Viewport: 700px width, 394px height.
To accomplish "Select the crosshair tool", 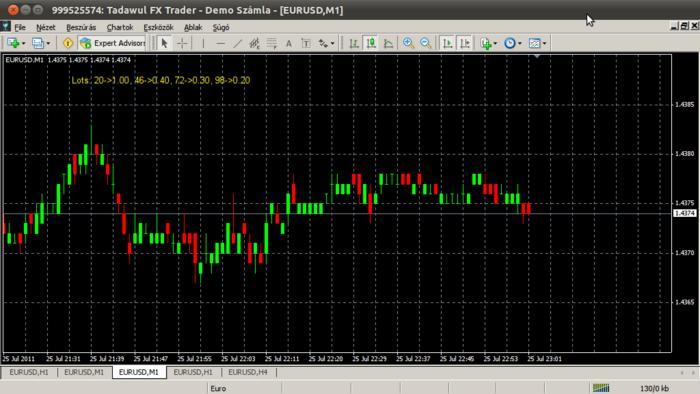I will tap(182, 43).
